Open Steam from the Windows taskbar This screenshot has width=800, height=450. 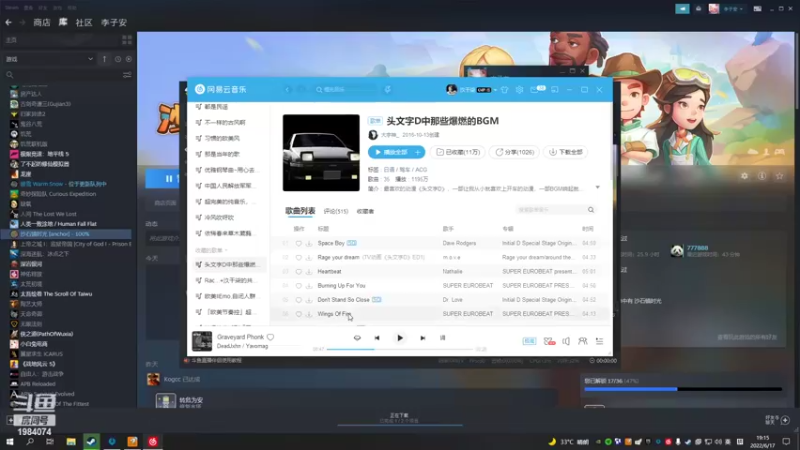[x=91, y=441]
